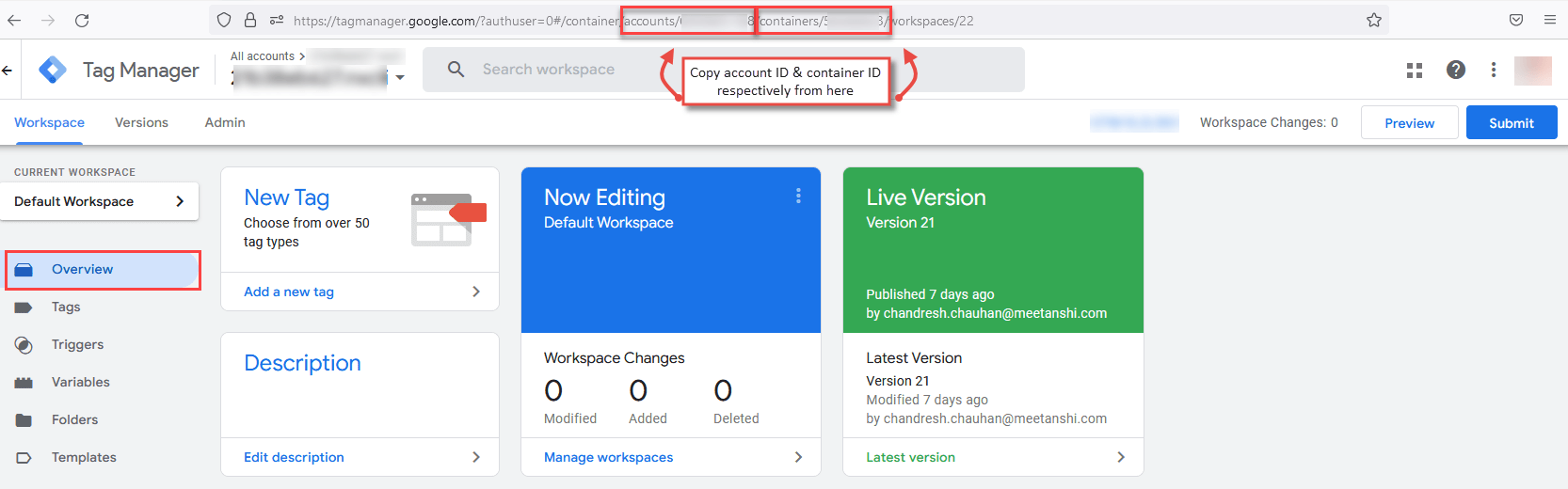Switch to the Versions tab
This screenshot has height=489, width=1568.
[x=141, y=123]
